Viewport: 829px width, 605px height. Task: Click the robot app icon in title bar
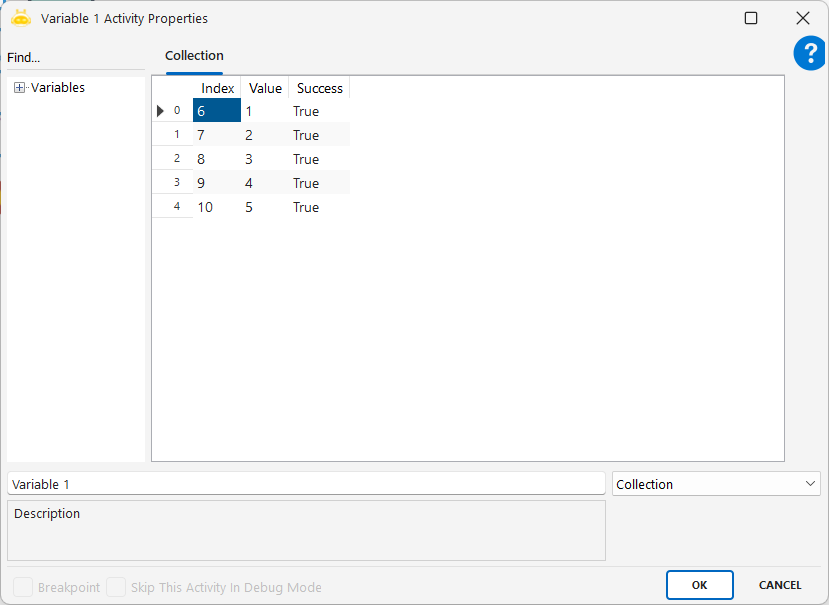(21, 18)
